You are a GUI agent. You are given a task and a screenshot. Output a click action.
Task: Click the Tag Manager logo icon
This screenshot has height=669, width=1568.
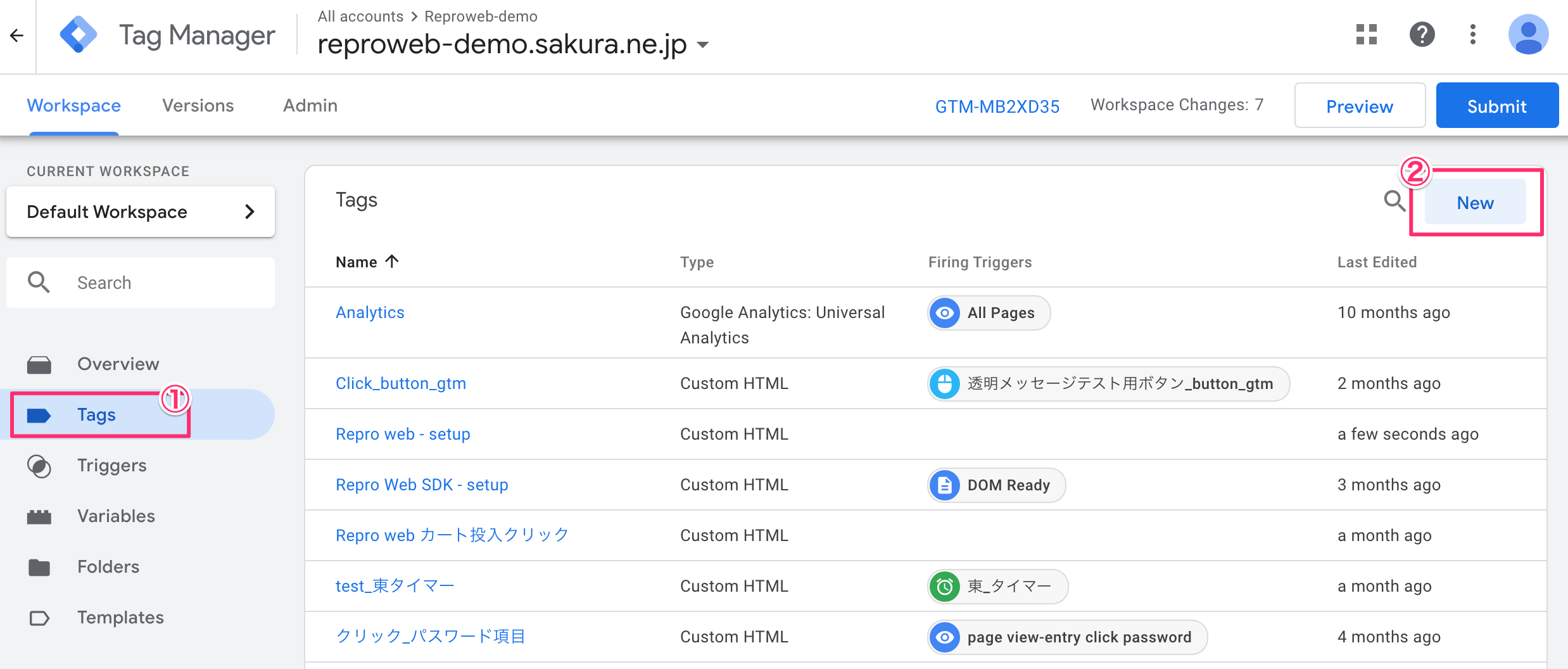coord(79,35)
